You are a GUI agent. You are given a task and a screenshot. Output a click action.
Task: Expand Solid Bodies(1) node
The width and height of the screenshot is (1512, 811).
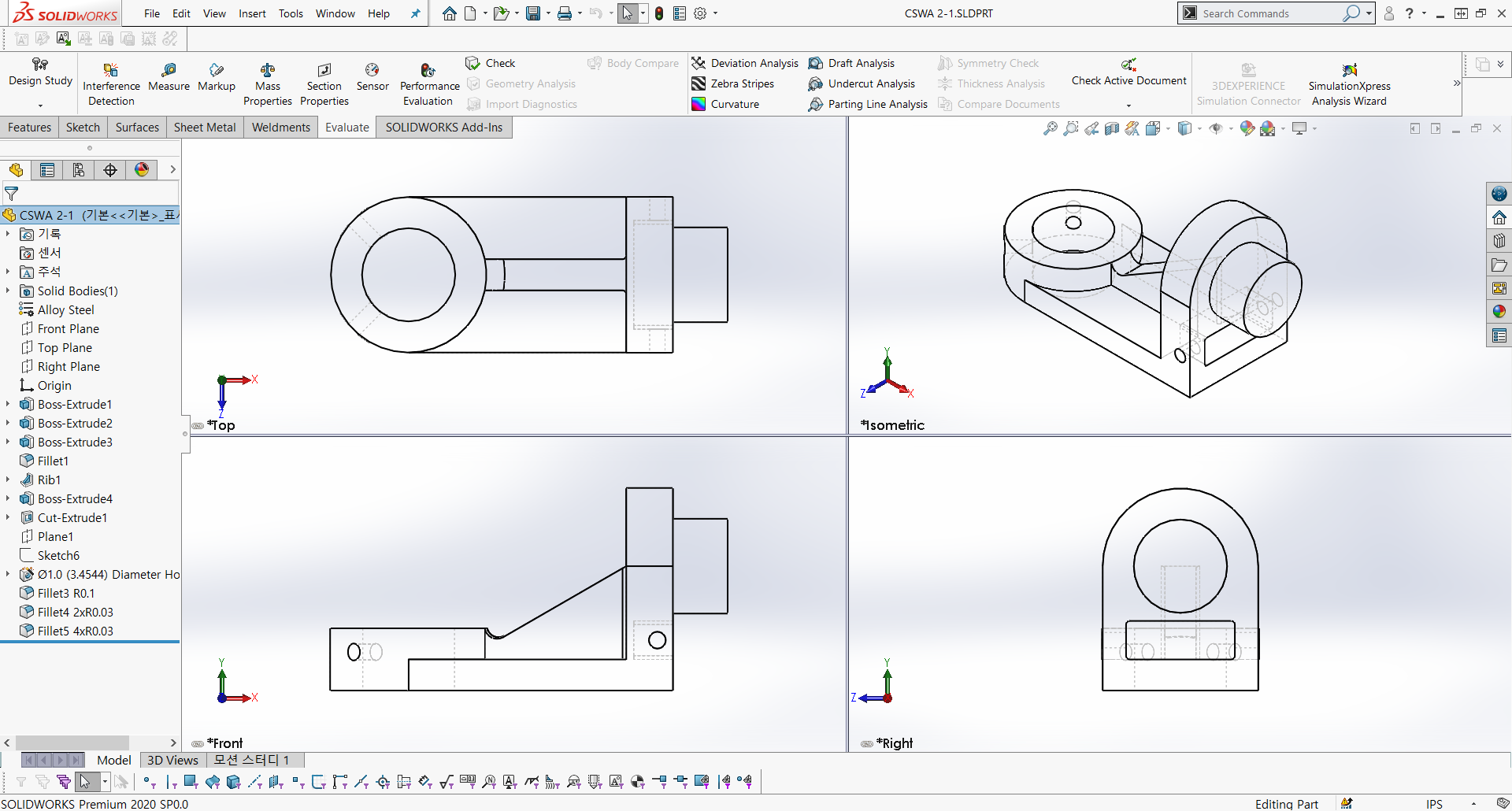pyautogui.click(x=8, y=291)
